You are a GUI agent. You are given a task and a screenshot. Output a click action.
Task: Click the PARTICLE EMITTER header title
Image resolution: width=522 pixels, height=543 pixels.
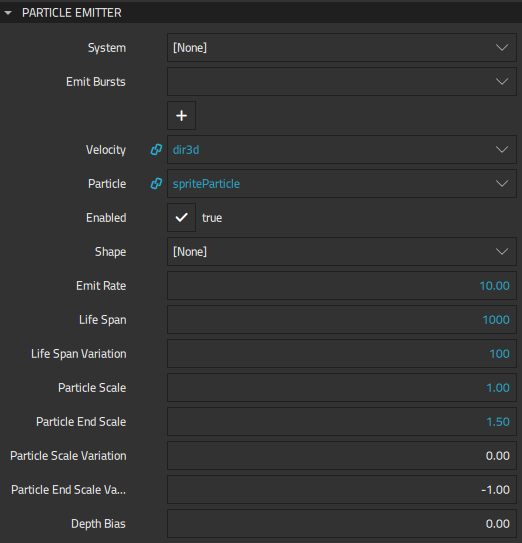pyautogui.click(x=72, y=13)
